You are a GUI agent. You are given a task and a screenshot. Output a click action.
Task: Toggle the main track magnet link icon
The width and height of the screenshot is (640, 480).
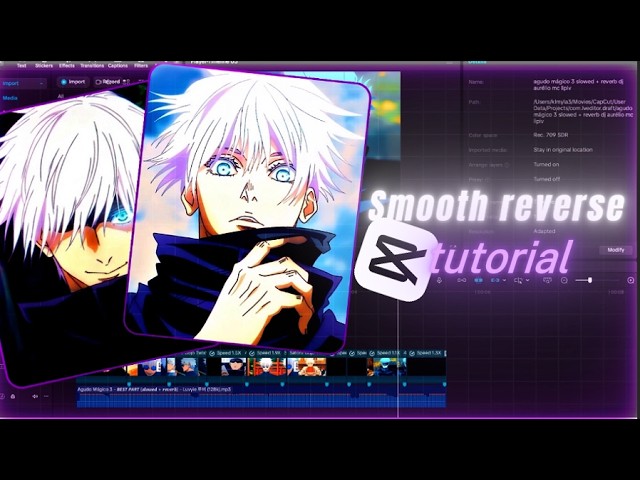[x=462, y=280]
